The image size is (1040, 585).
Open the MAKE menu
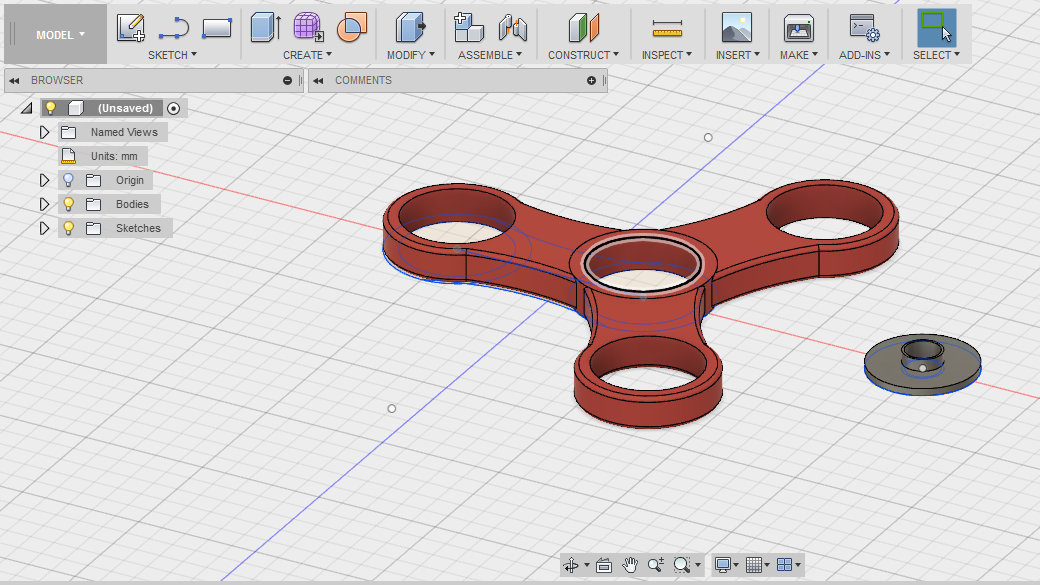click(799, 55)
